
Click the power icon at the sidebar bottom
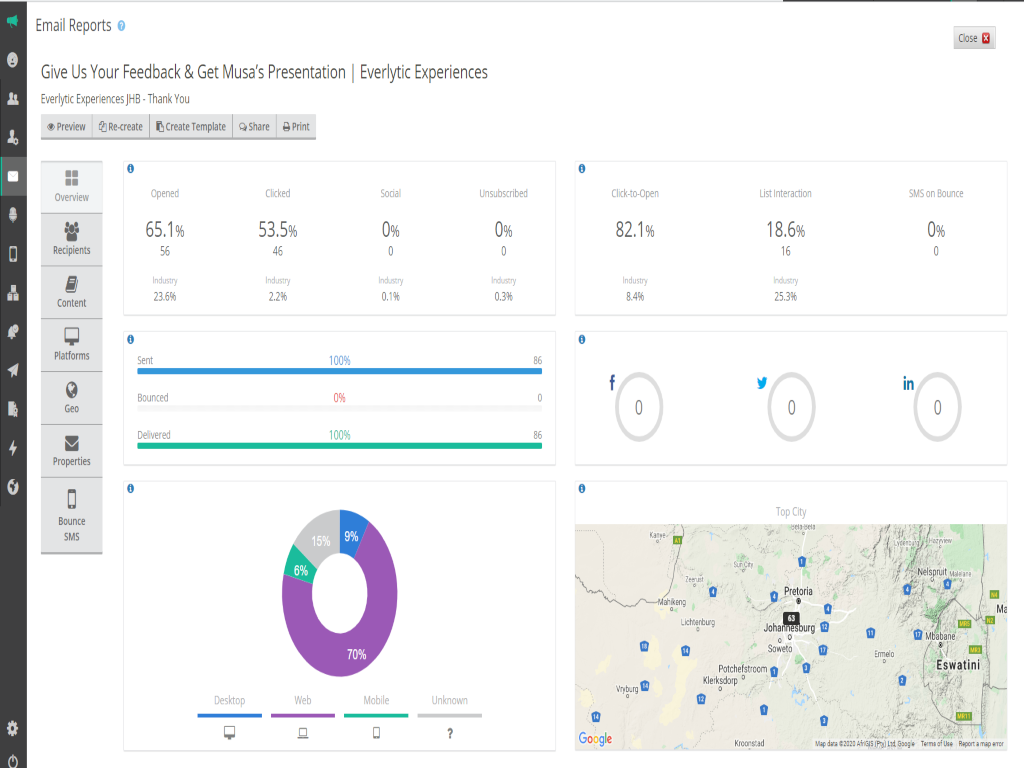click(x=13, y=760)
